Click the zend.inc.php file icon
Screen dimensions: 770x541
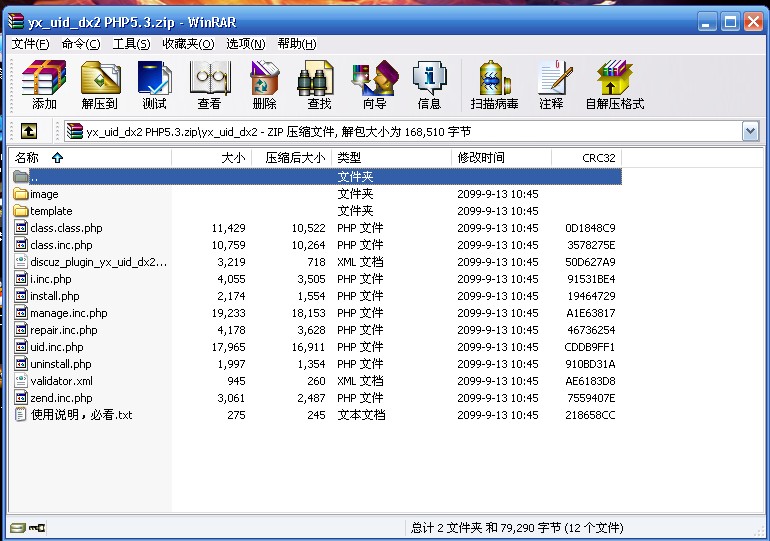point(21,398)
